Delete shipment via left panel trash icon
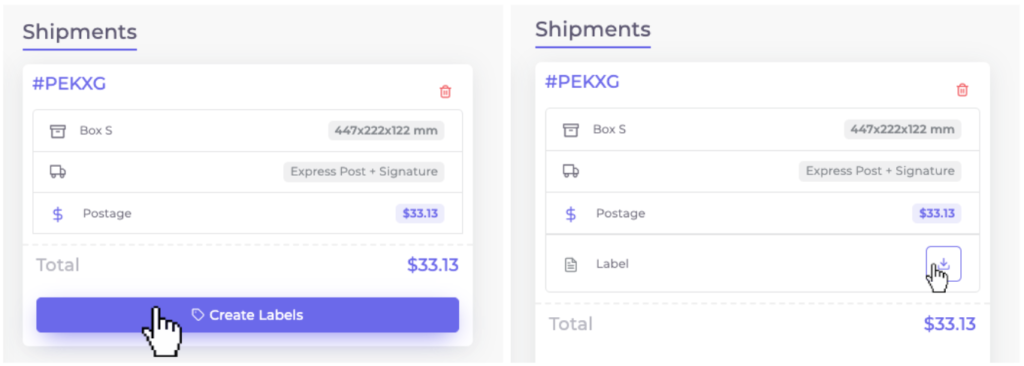This screenshot has height=366, width=1024. click(x=445, y=92)
